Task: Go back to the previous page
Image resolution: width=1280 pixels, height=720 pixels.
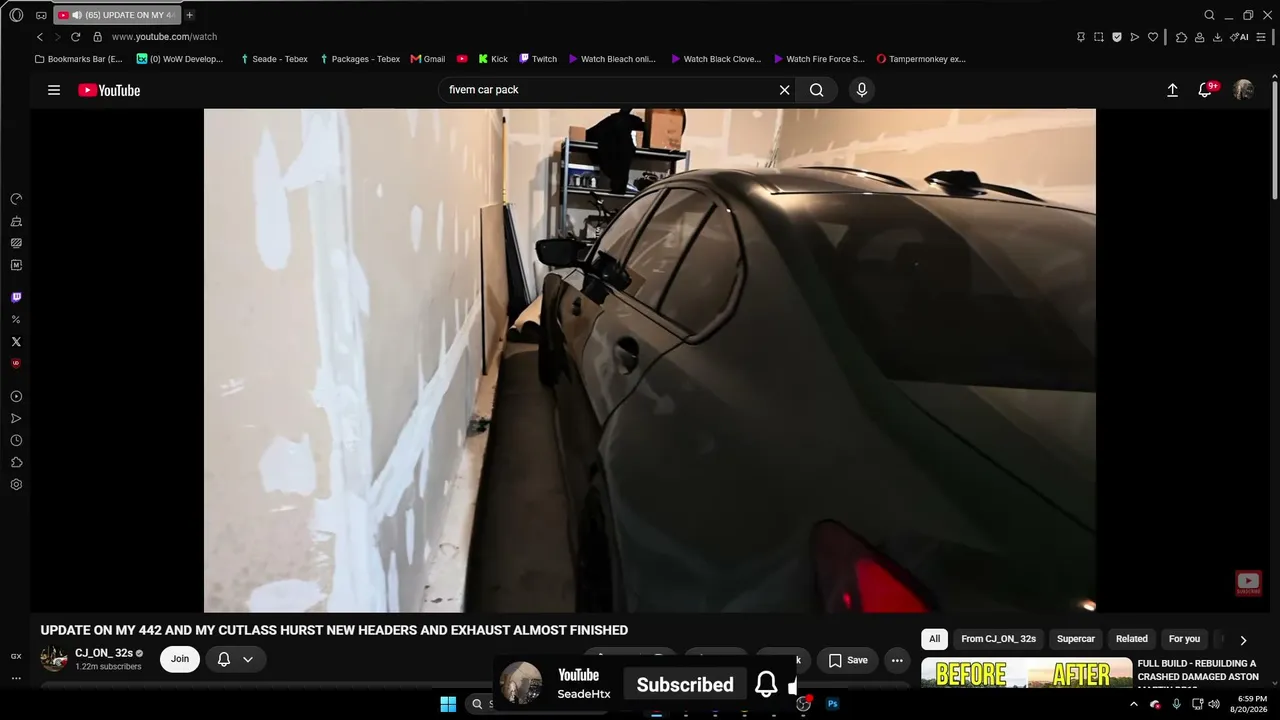Action: click(40, 37)
